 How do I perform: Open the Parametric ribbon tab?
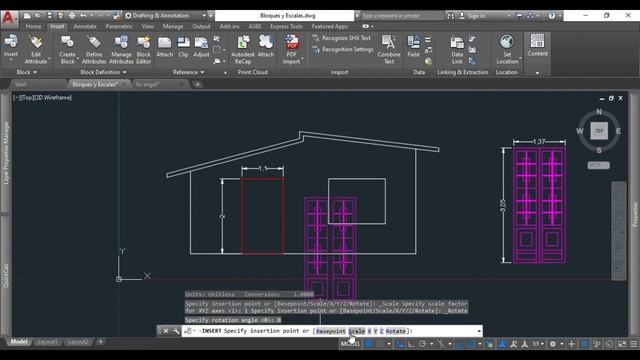(x=119, y=27)
